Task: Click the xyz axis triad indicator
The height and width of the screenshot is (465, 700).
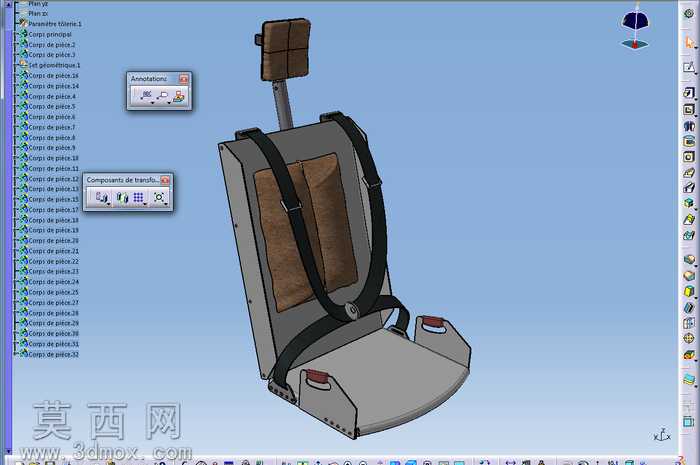Action: pyautogui.click(x=662, y=435)
